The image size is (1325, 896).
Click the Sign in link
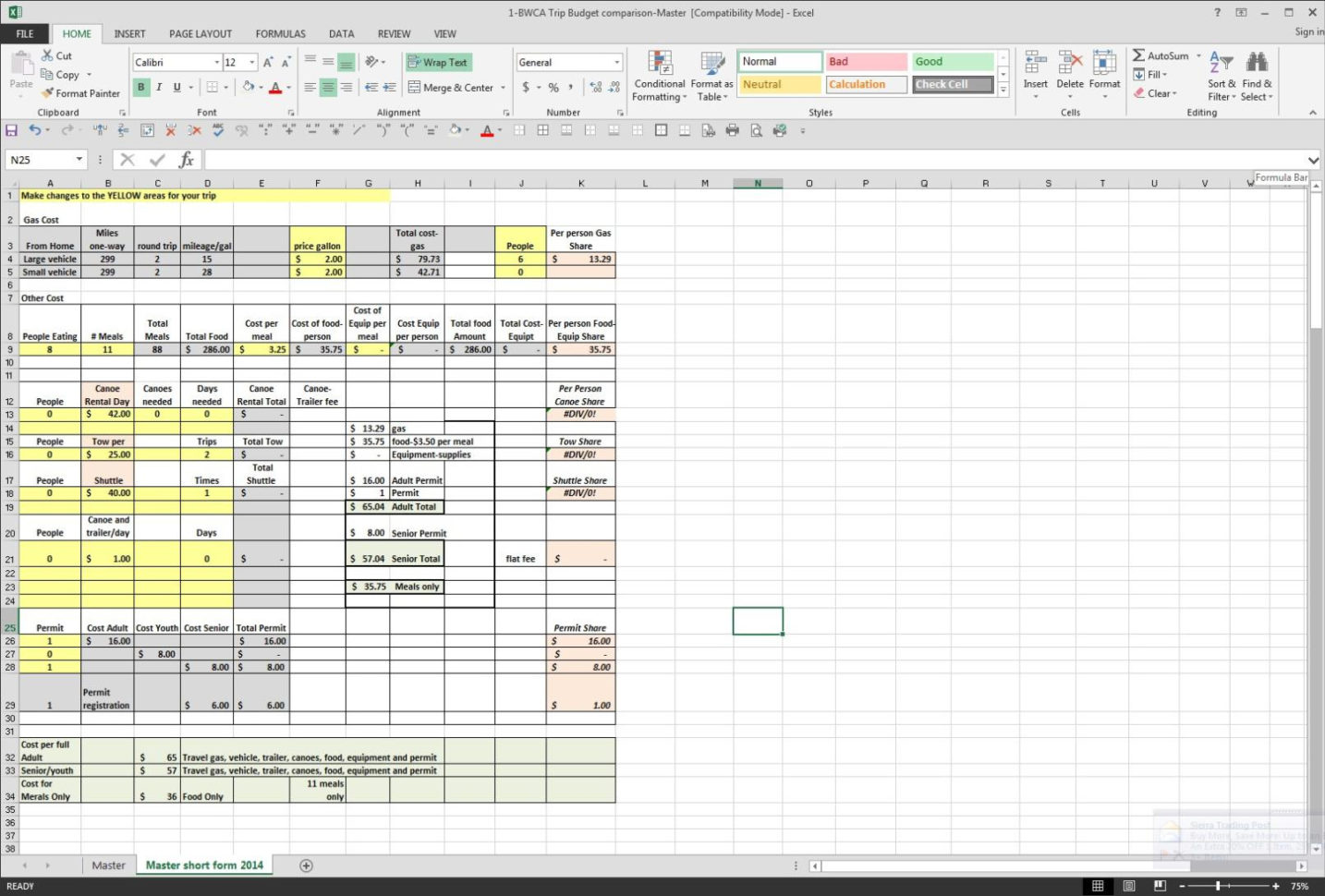coord(1308,30)
